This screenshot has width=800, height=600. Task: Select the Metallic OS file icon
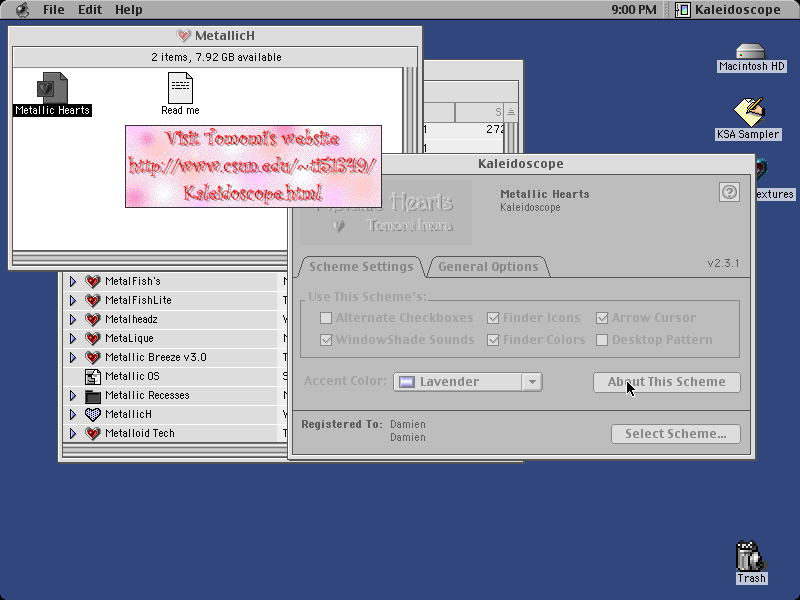coord(92,377)
